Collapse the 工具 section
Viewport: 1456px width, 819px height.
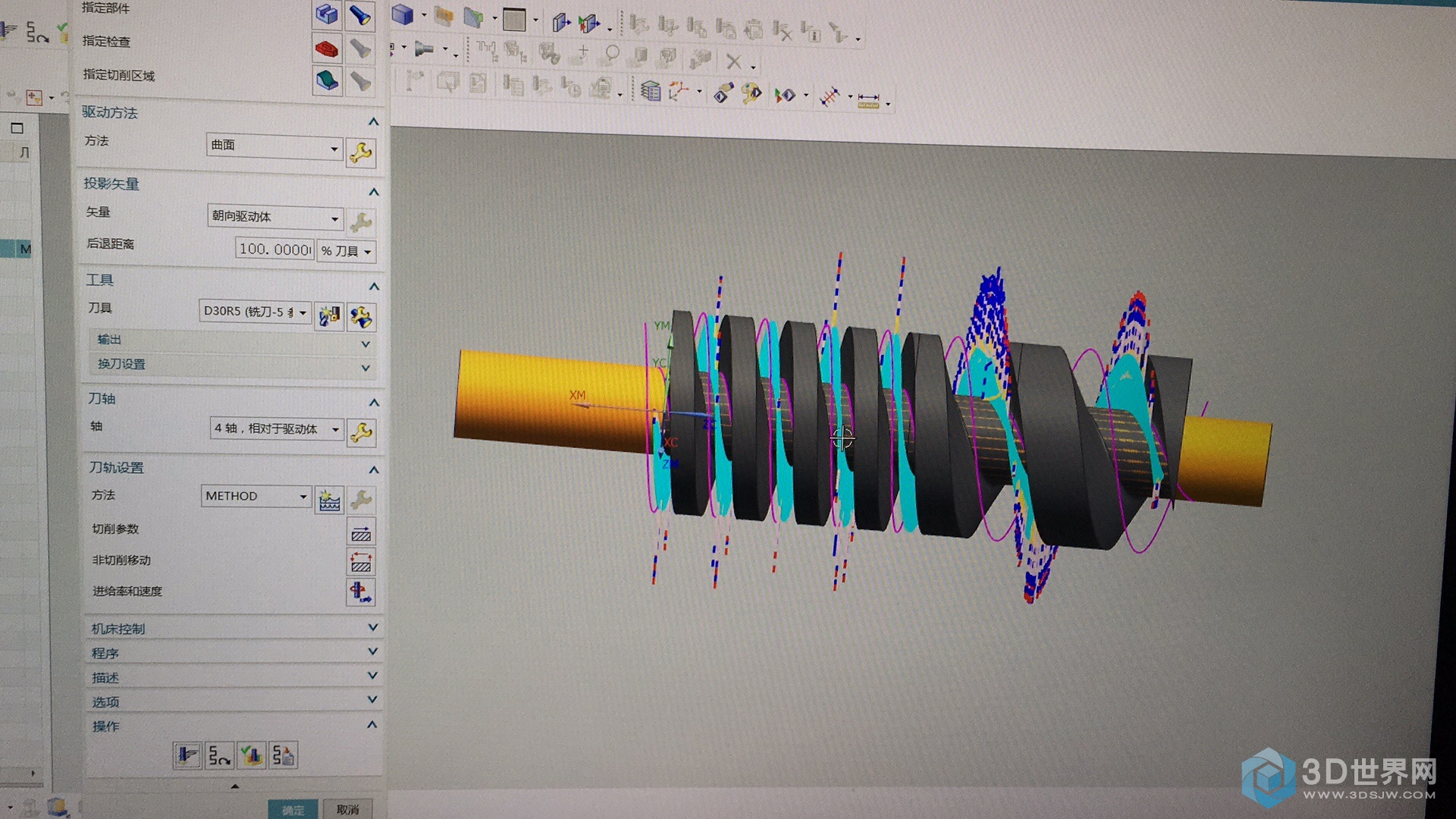(374, 286)
